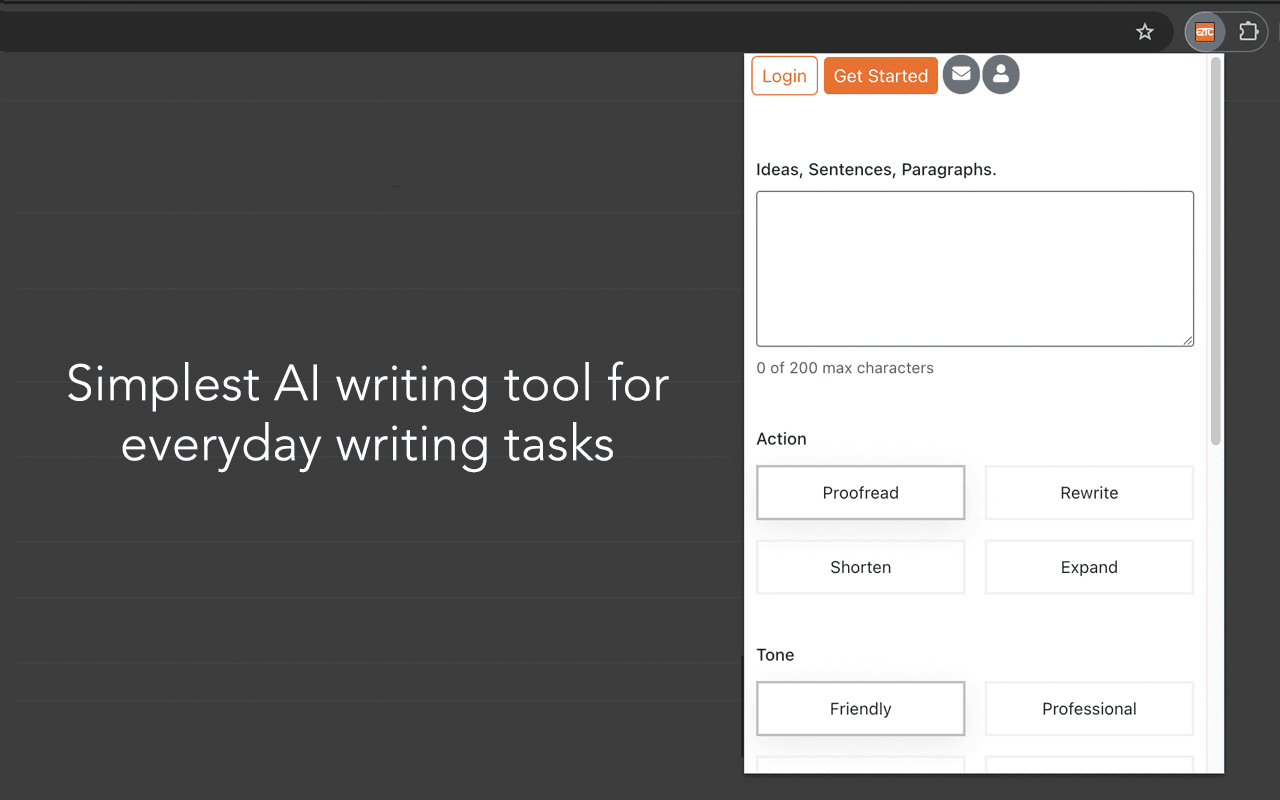Image resolution: width=1280 pixels, height=800 pixels.
Task: Select the Proofread action
Action: [x=860, y=493]
